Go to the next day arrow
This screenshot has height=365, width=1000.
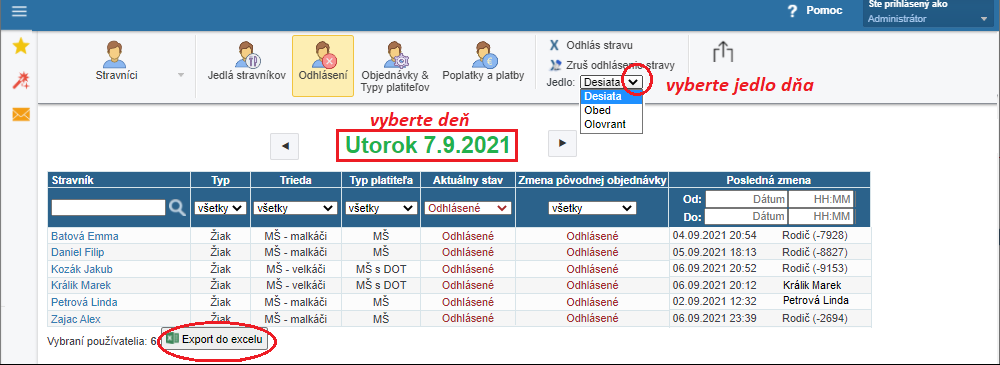(x=562, y=144)
